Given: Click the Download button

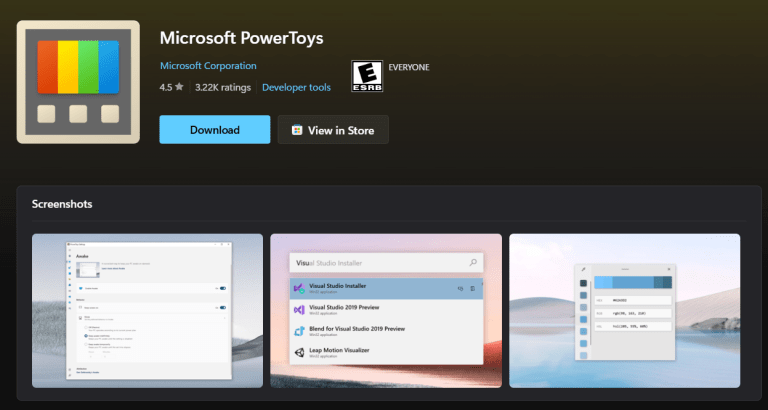Looking at the screenshot, I should pos(215,130).
